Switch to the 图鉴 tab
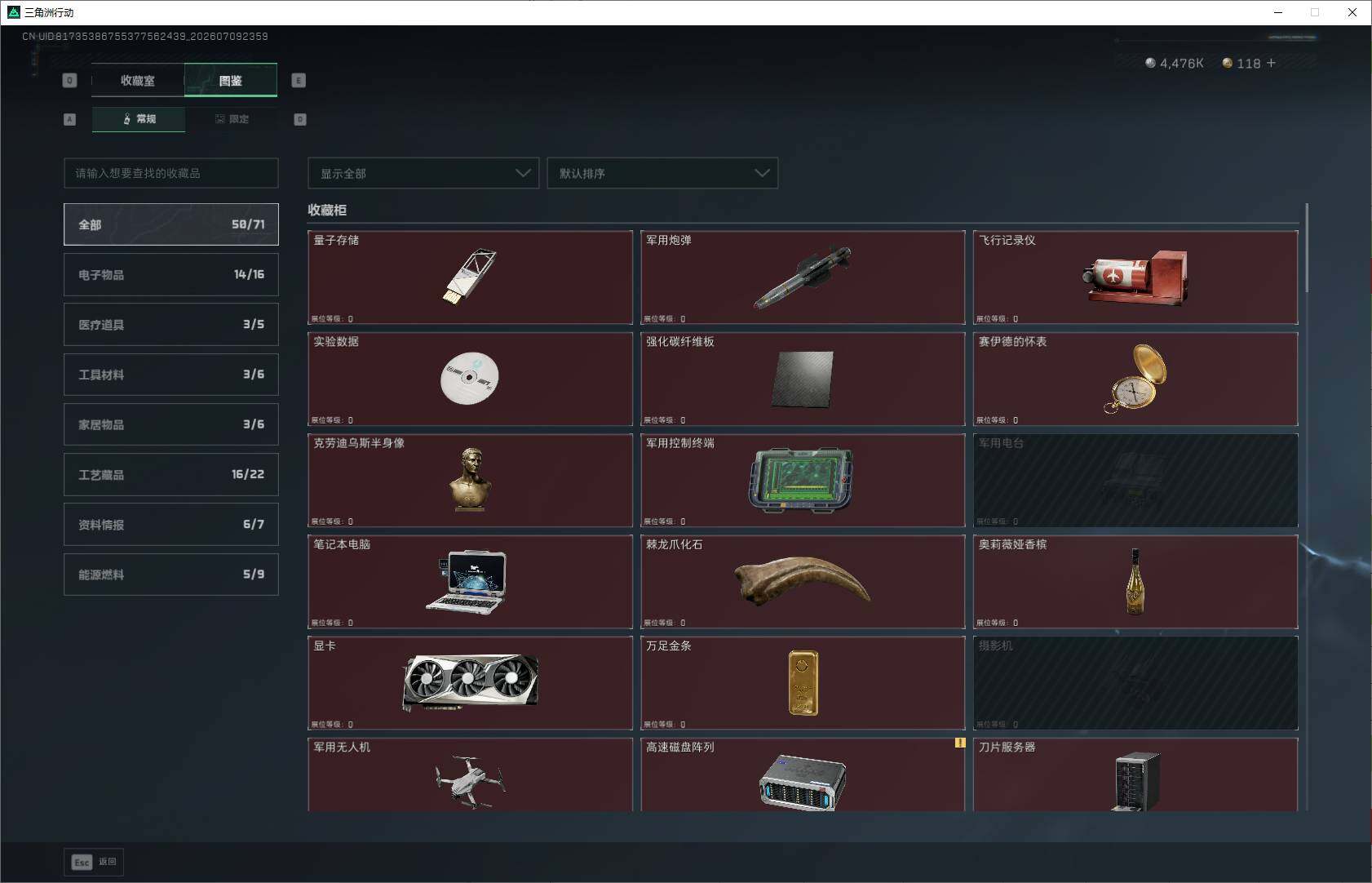Image resolution: width=1372 pixels, height=883 pixels. [231, 80]
